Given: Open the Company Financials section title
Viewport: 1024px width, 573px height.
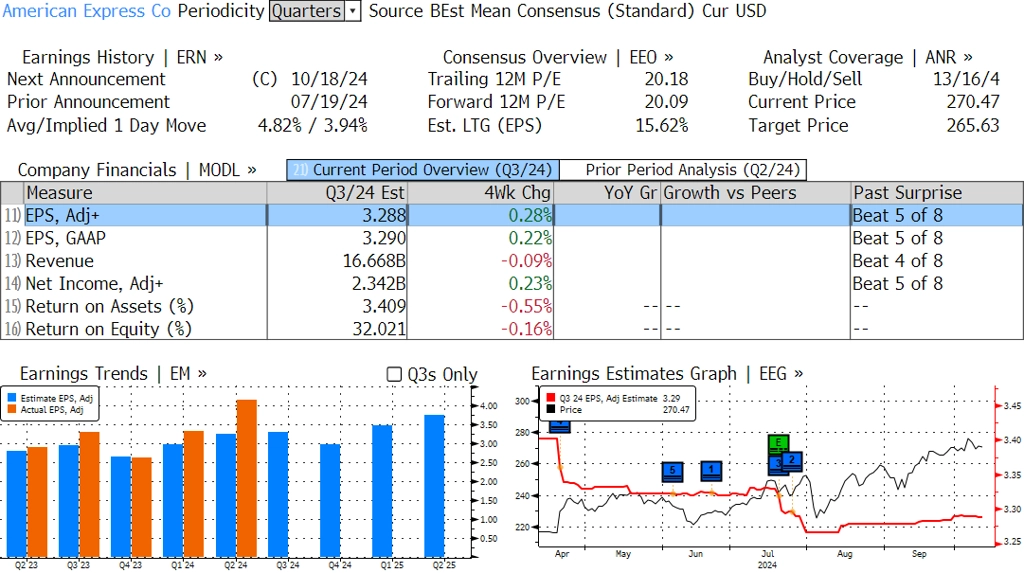Looking at the screenshot, I should [x=97, y=170].
